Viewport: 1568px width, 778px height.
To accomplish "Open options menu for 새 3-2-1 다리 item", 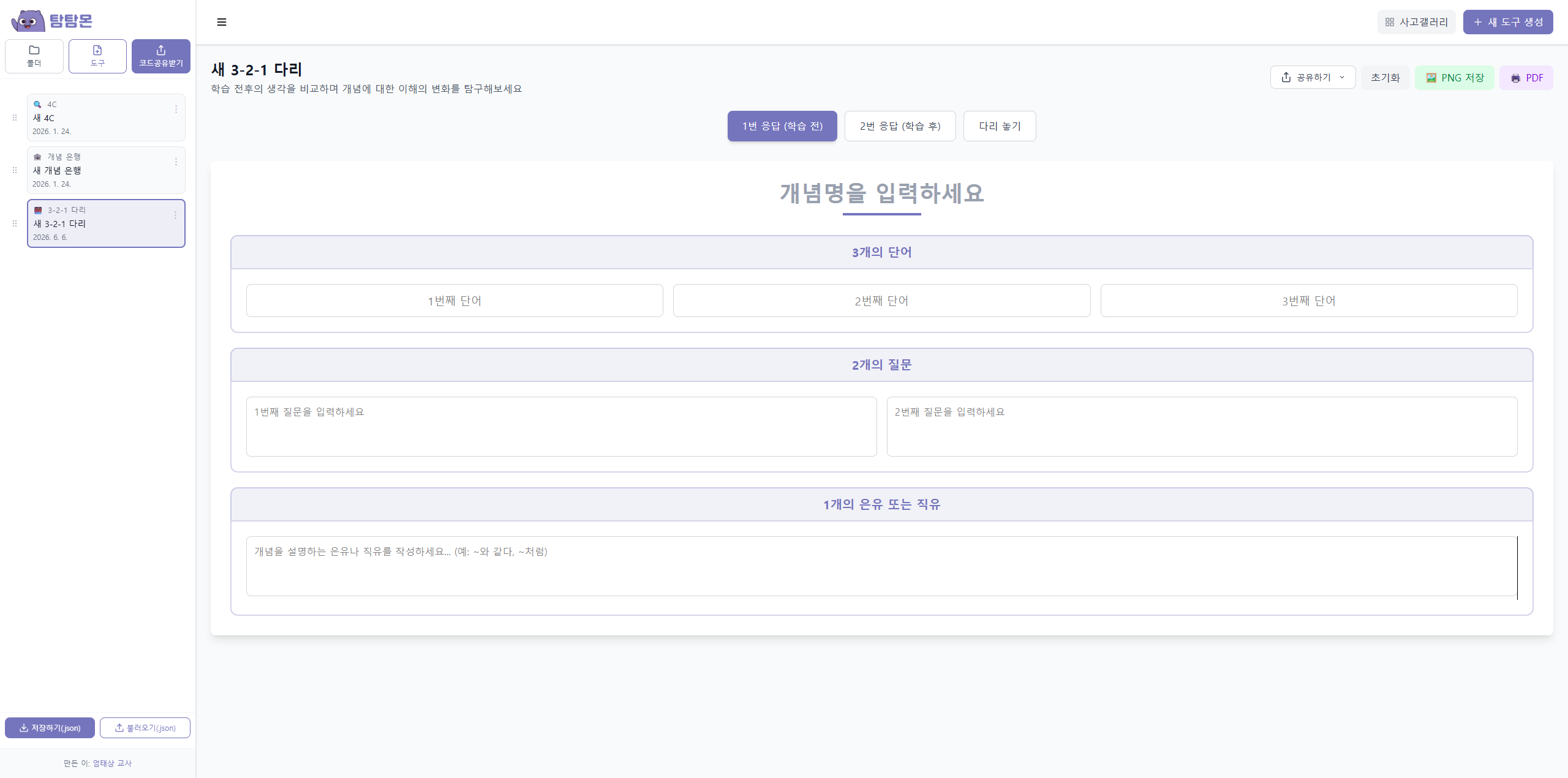I will click(x=175, y=215).
